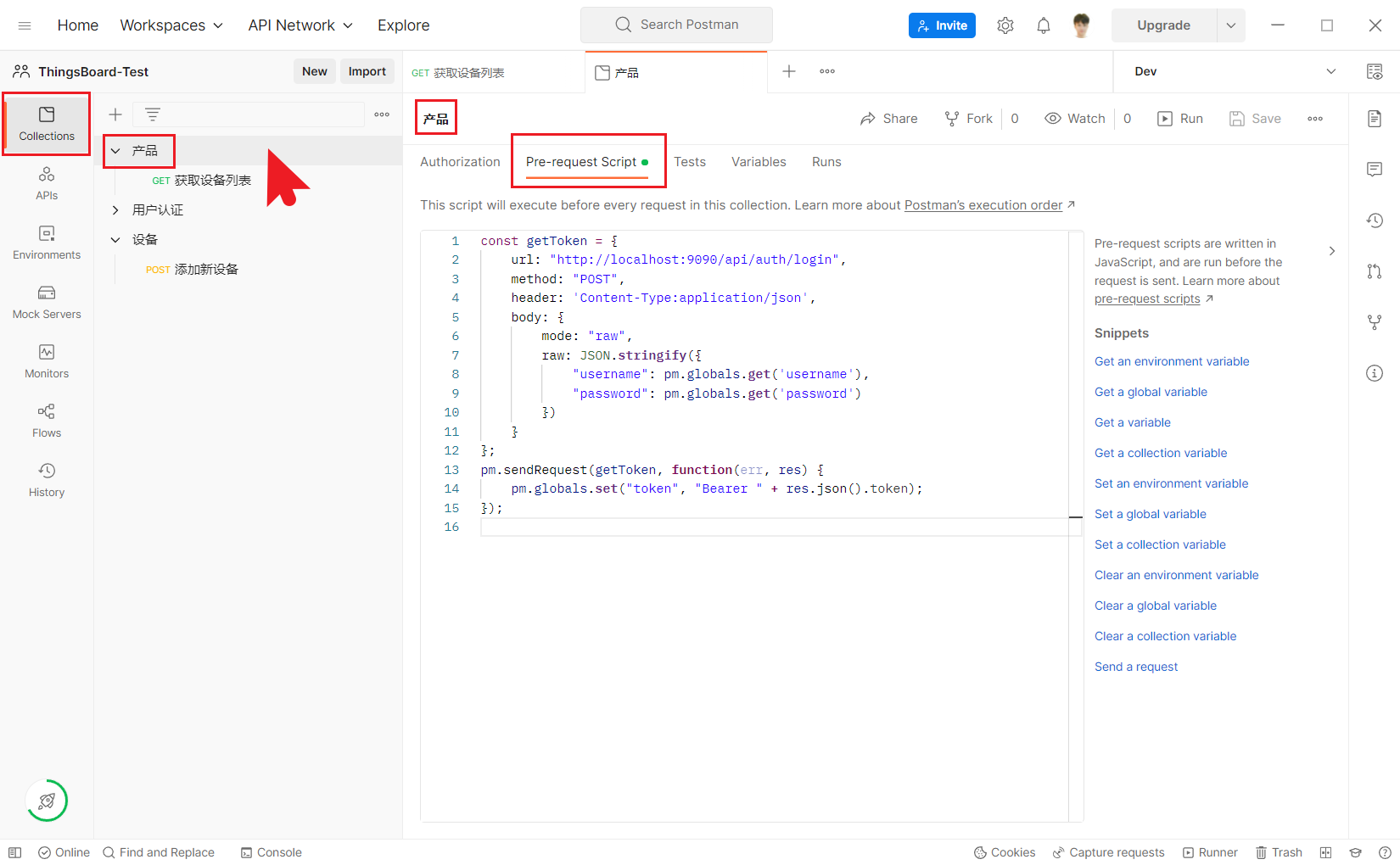Open collections list more options ellipsis

[x=382, y=114]
